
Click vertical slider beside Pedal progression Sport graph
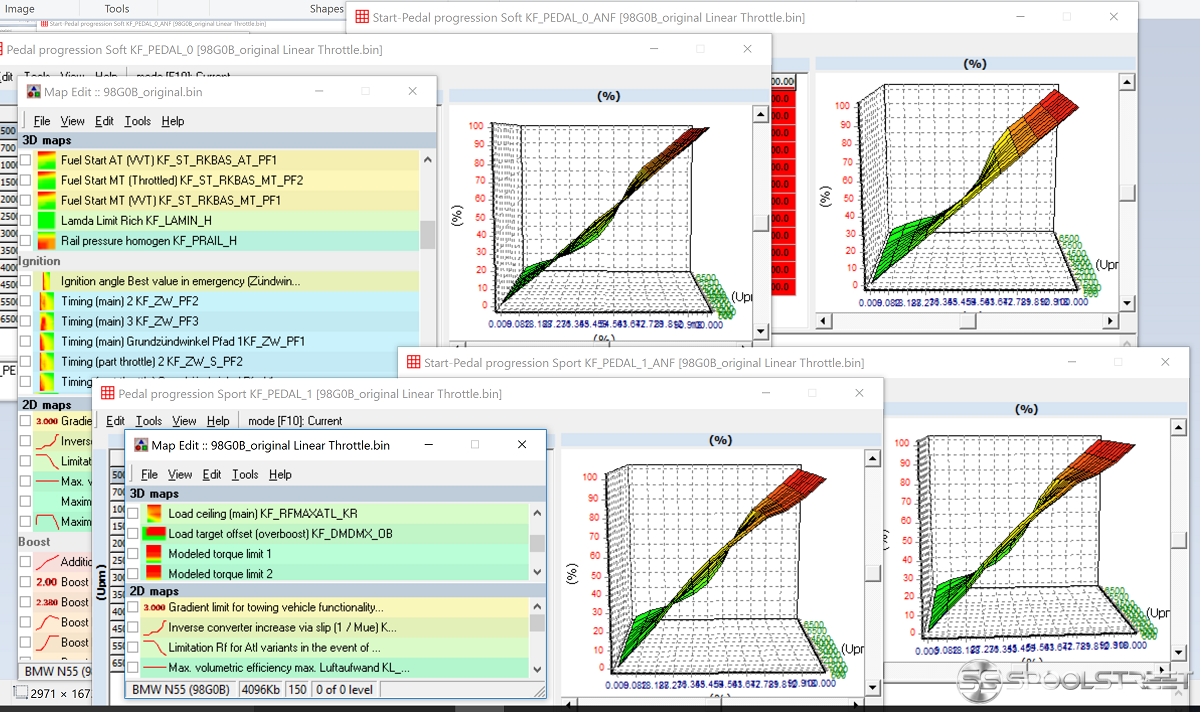click(872, 573)
